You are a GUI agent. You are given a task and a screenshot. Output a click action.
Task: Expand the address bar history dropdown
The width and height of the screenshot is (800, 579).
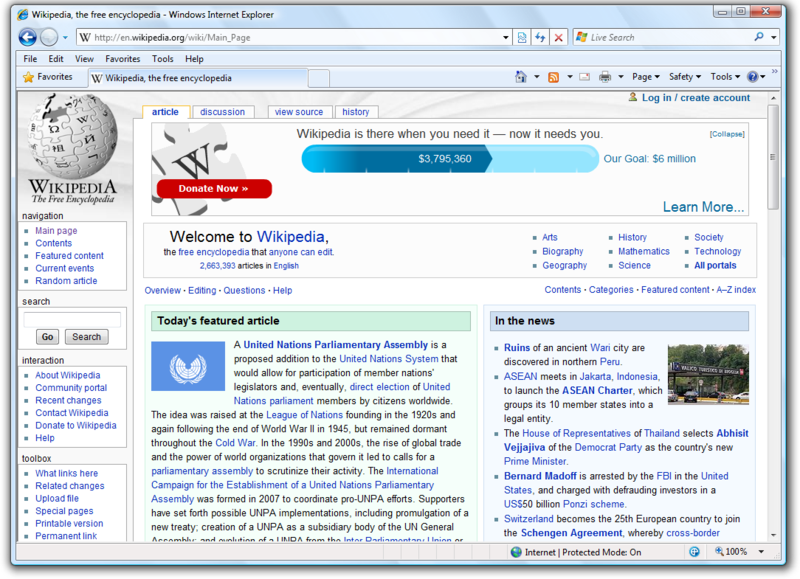tap(506, 37)
